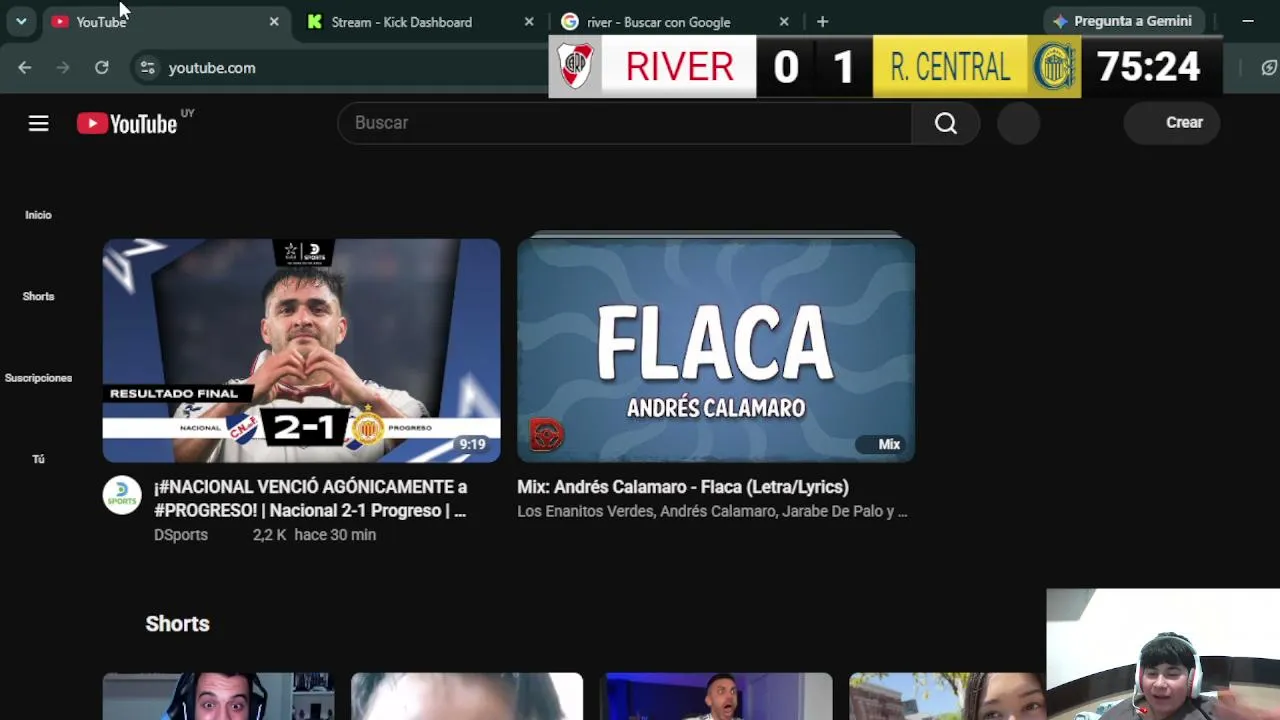Viewport: 1280px width, 720px height.
Task: Switch to river - Buscar con Google tab
Action: [675, 22]
